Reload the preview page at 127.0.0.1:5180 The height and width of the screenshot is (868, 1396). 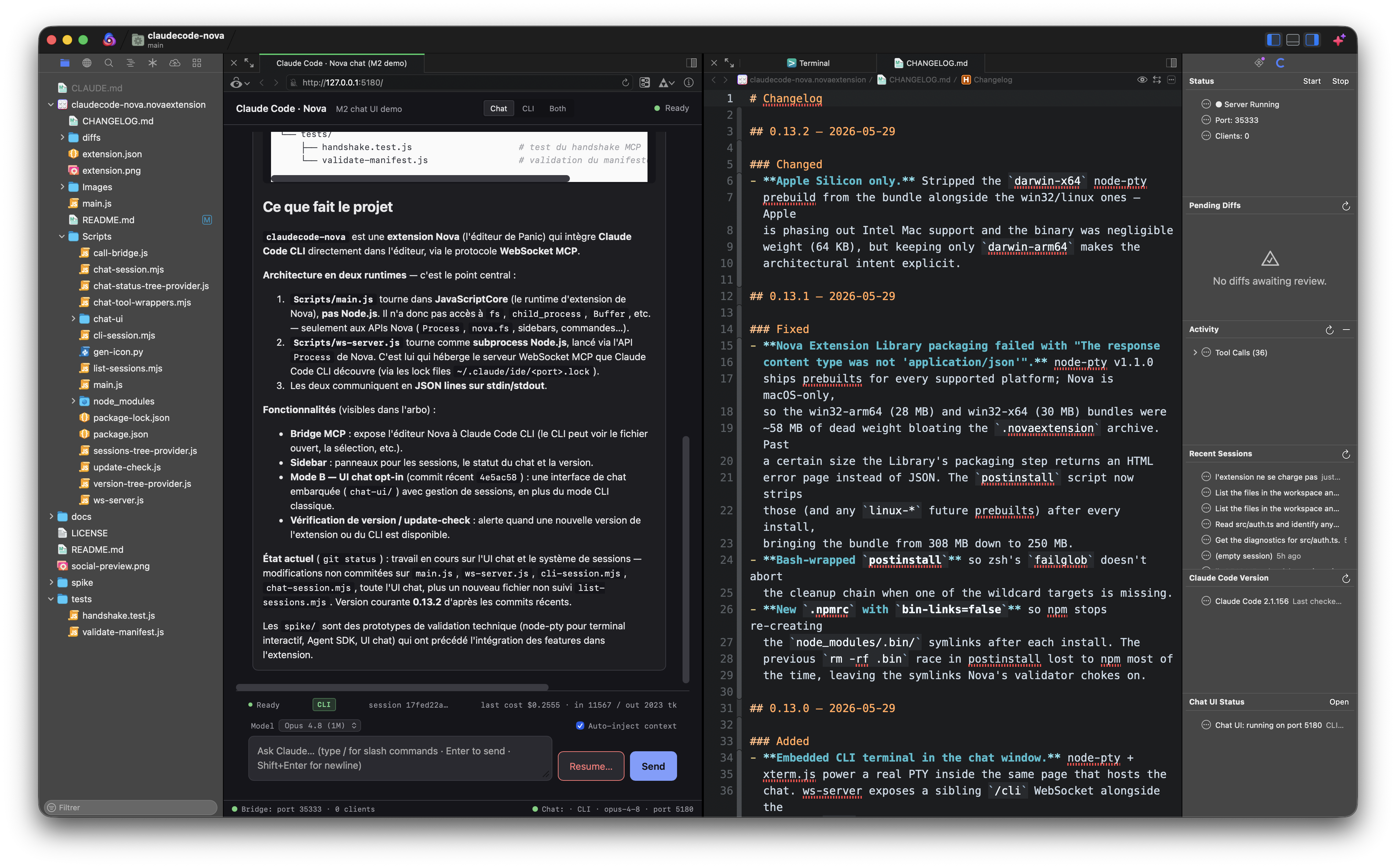coord(626,83)
